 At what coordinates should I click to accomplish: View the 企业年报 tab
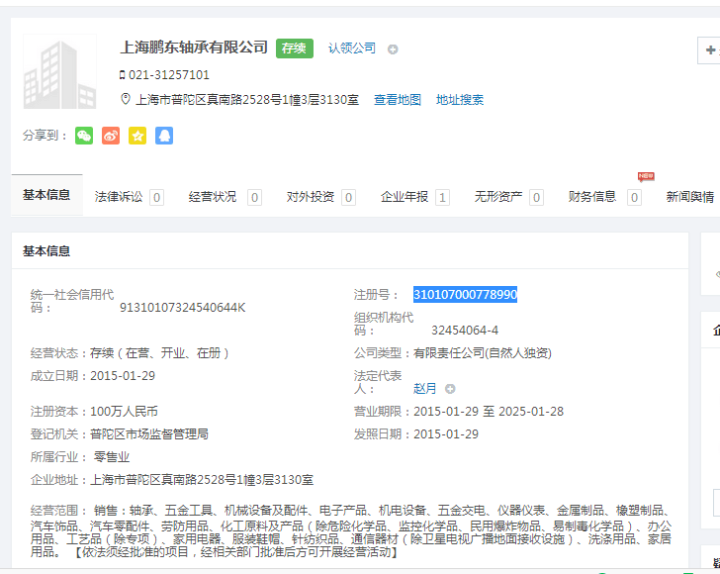click(x=404, y=197)
